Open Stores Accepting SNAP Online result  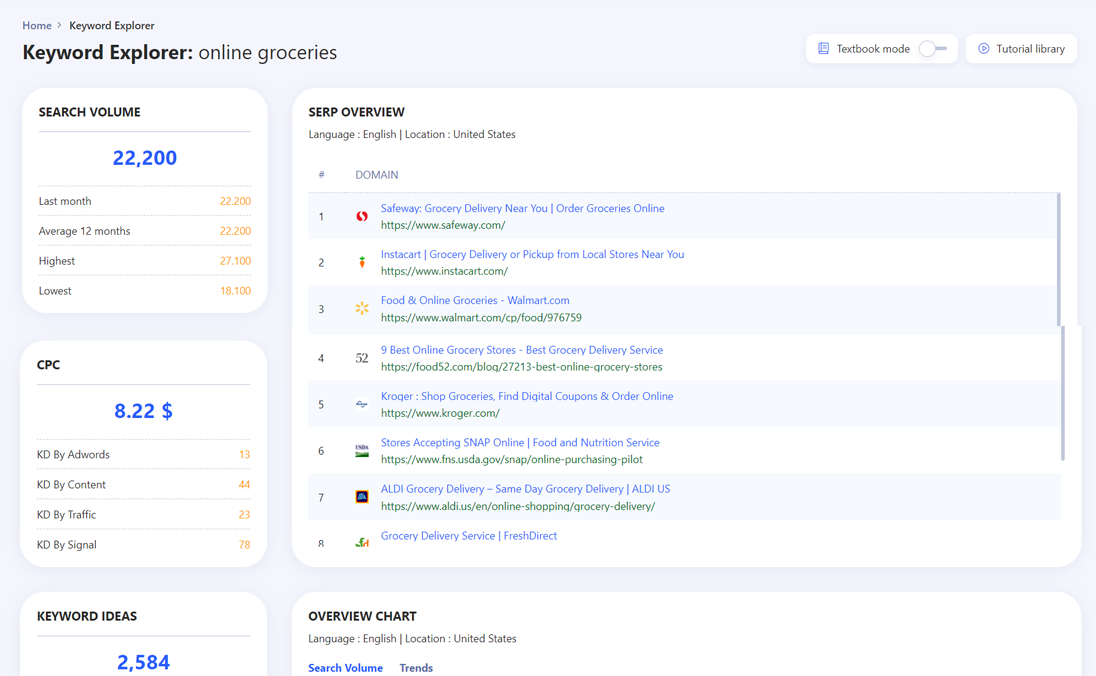pos(520,443)
